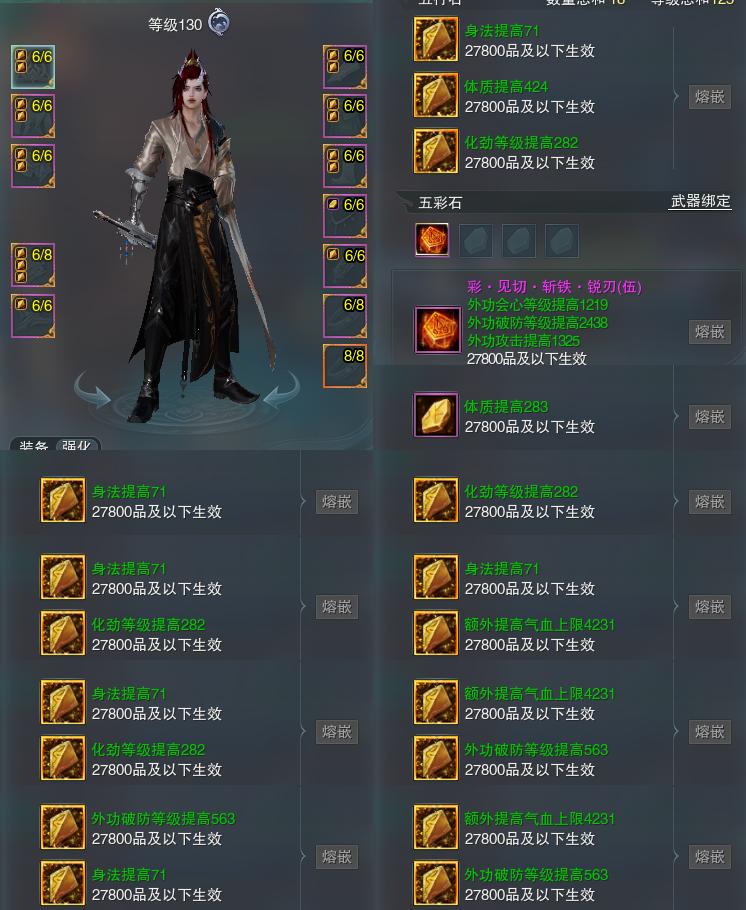Rotate character with the right curved arrow
746x910 pixels.
coord(282,389)
